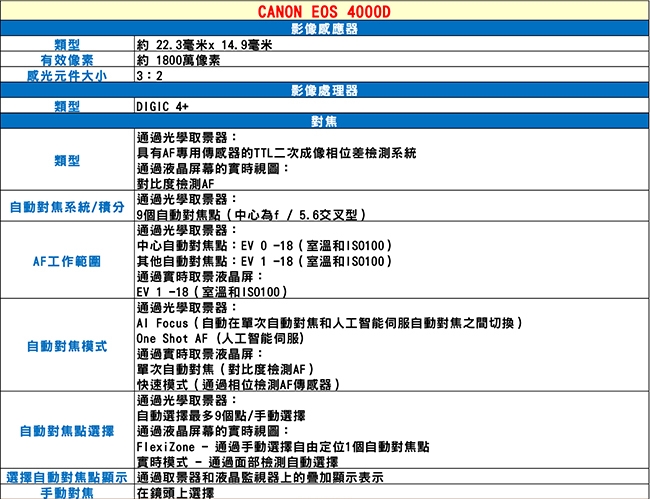This screenshot has height=499, width=650.
Task: Click the '中心自動對焦點：EV 0 -18' line
Action: 264,246
